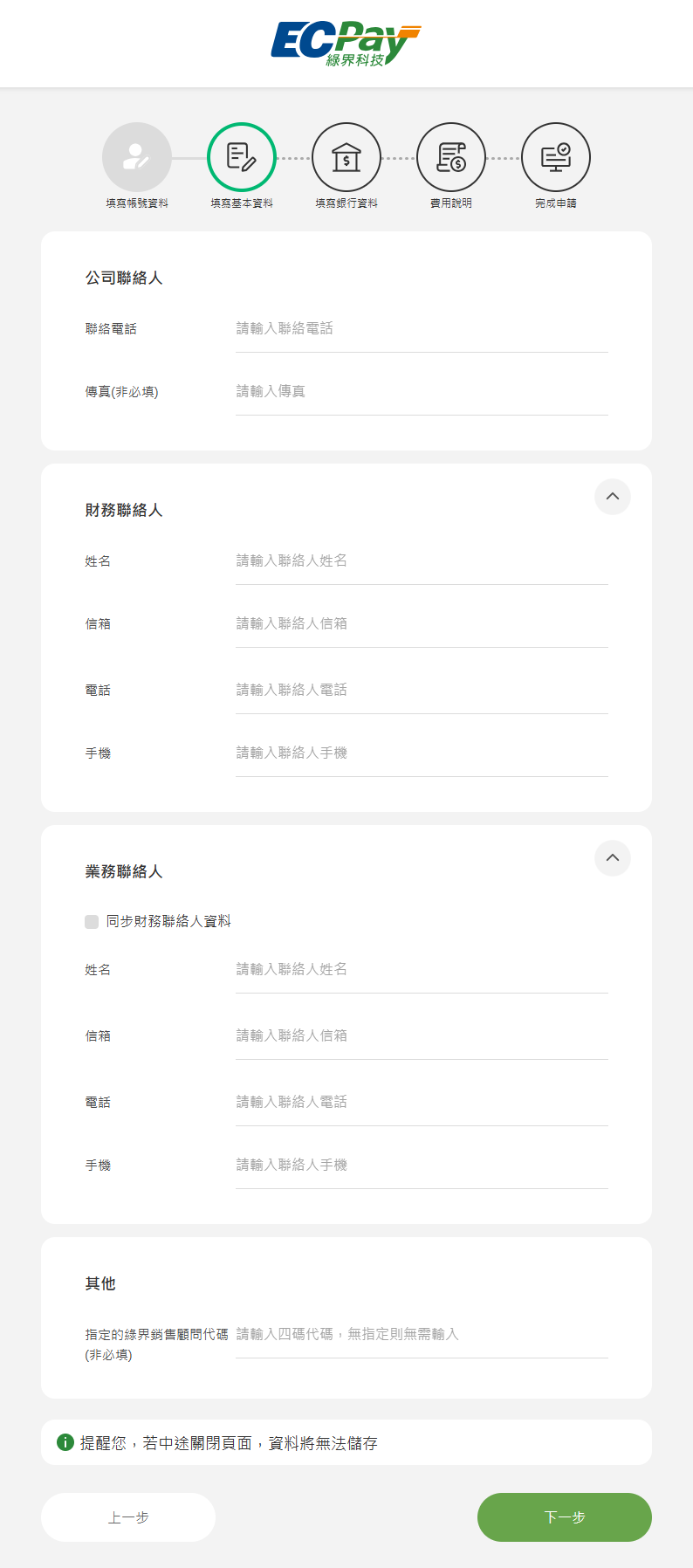Click the 完成申請 step icon
Image resolution: width=693 pixels, height=1568 pixels.
(556, 157)
